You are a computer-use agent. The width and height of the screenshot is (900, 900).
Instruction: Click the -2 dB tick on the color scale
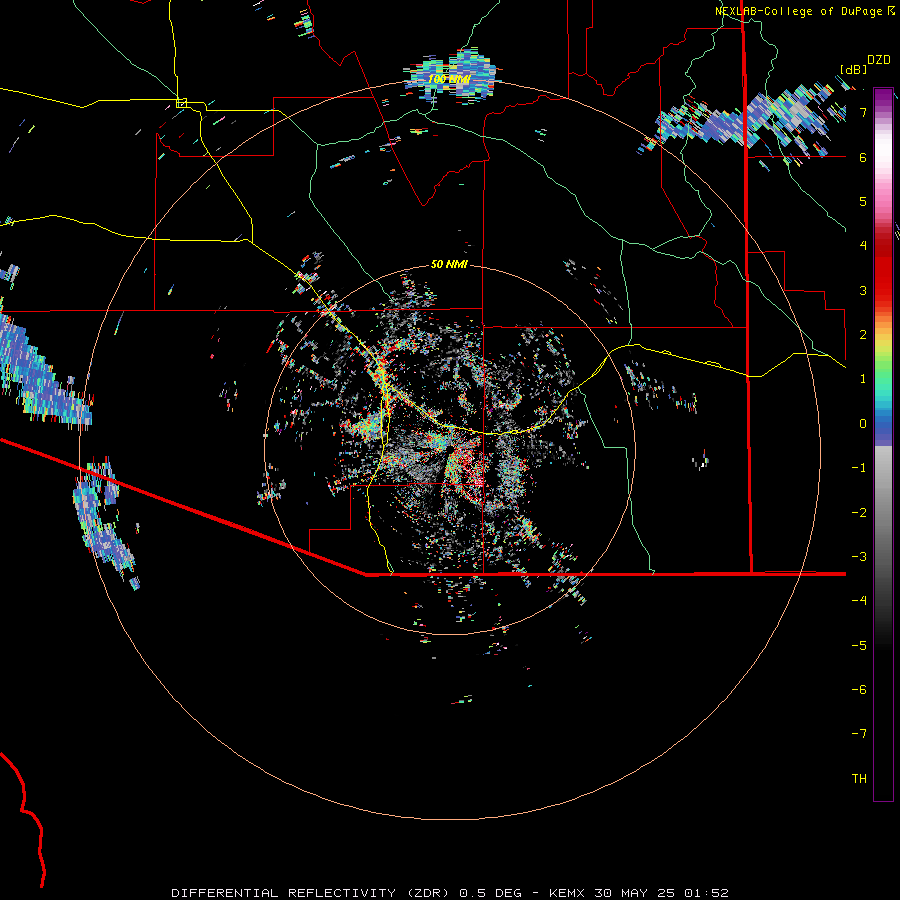(x=859, y=513)
